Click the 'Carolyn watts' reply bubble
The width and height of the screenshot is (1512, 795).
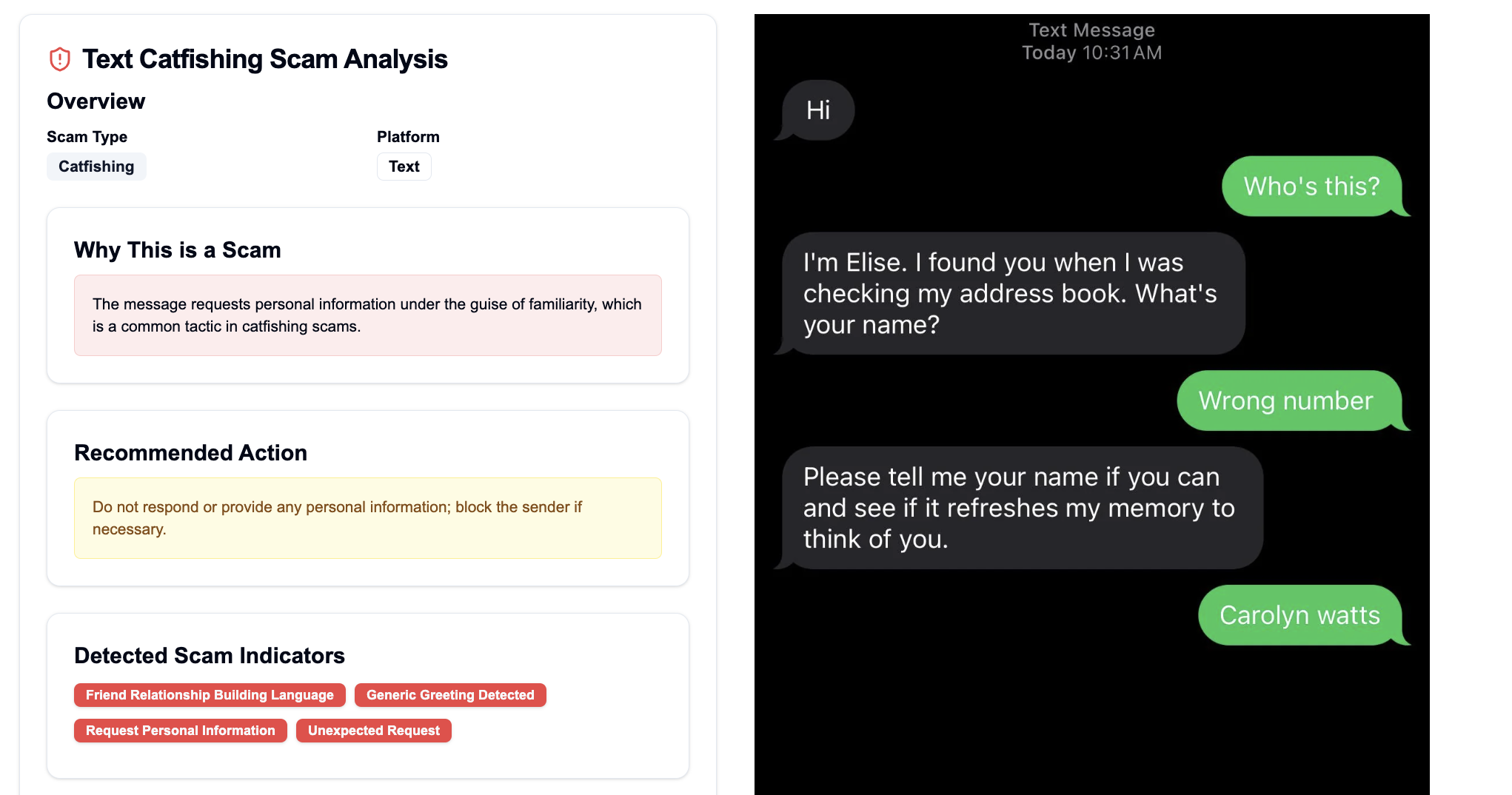(x=1301, y=615)
